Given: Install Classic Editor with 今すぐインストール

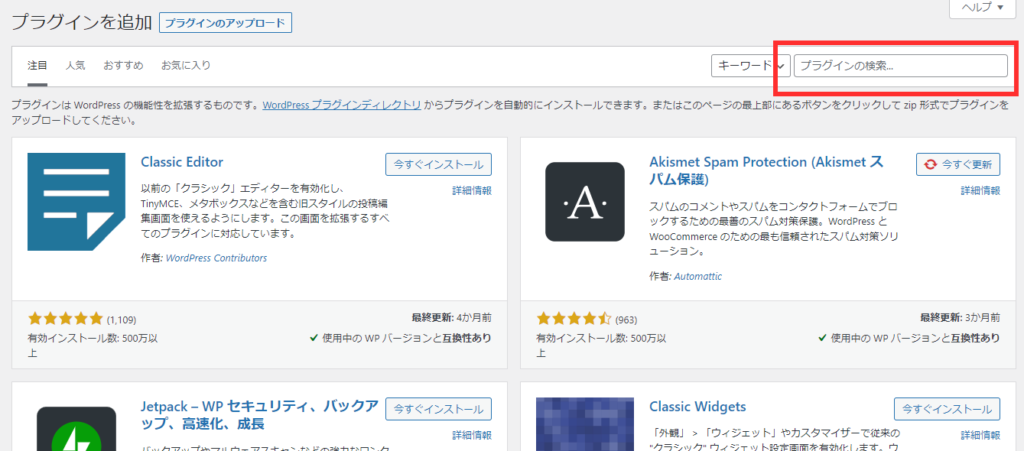Looking at the screenshot, I should 438,164.
